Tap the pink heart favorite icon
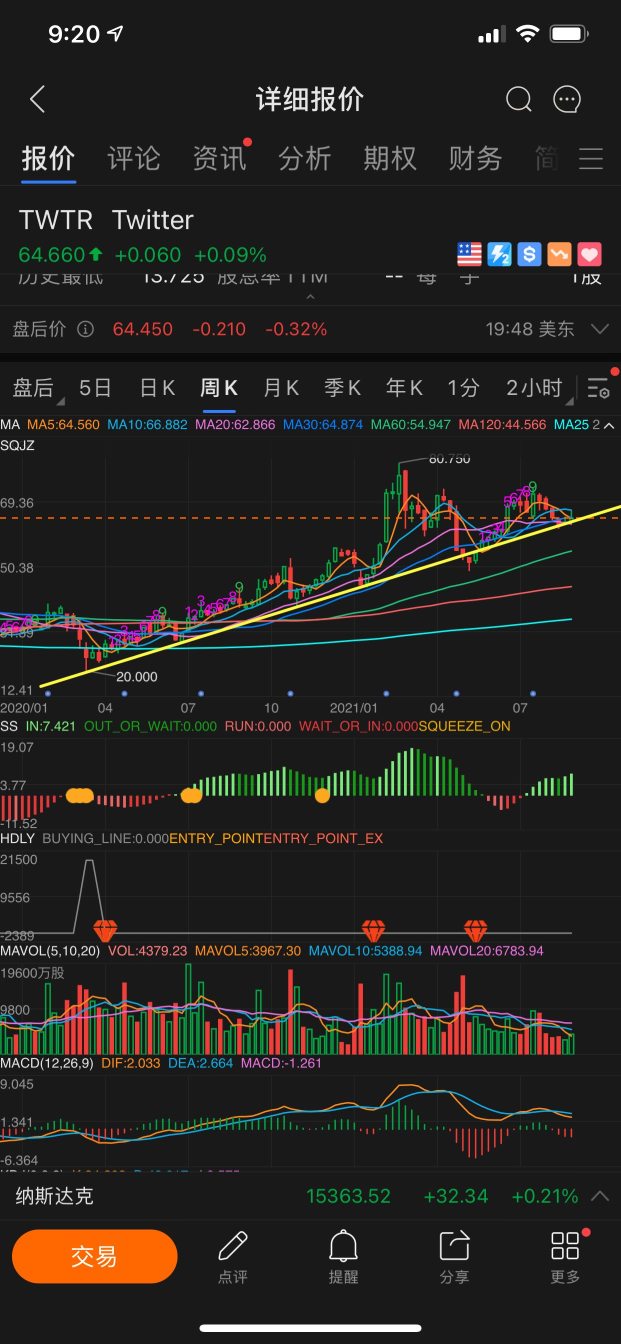621x1344 pixels. [x=589, y=254]
